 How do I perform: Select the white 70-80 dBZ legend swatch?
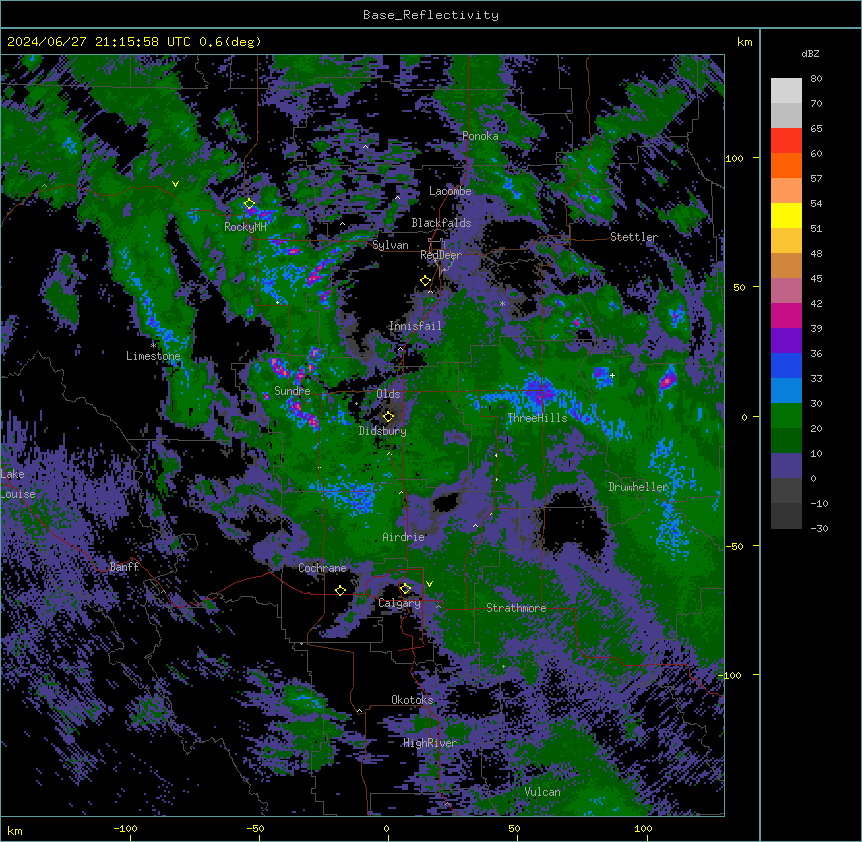click(x=786, y=91)
